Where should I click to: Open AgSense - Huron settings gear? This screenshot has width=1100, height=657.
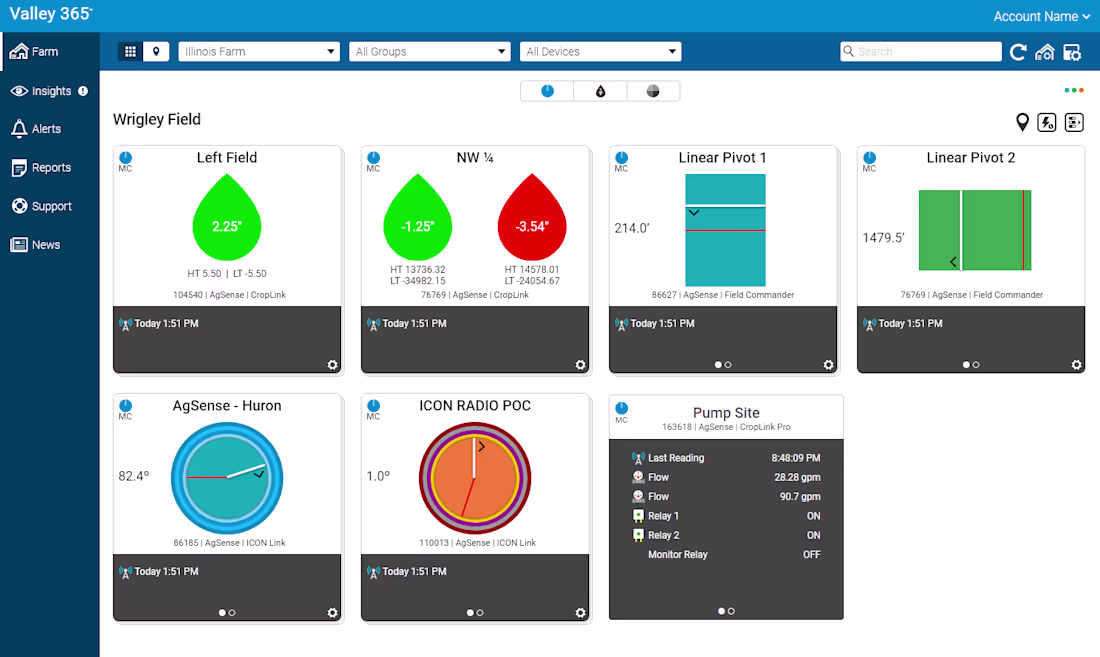tap(333, 613)
